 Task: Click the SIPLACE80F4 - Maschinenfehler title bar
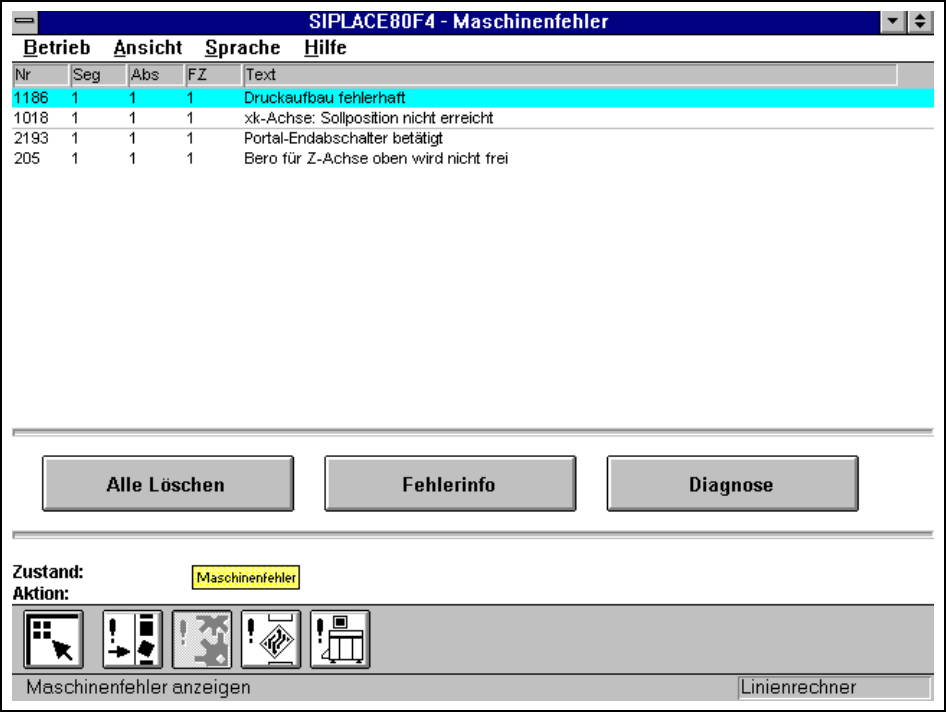click(459, 21)
